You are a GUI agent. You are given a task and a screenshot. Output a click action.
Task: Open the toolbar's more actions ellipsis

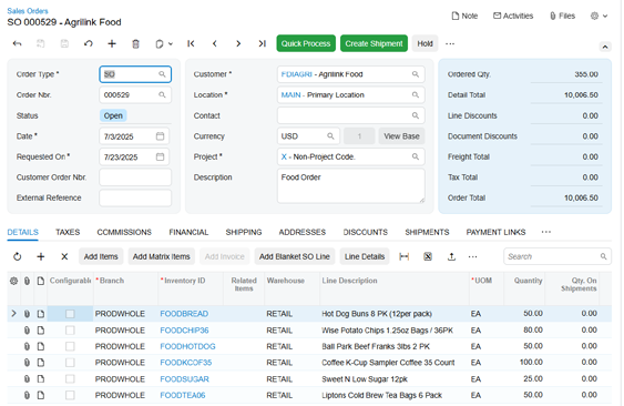pos(450,44)
